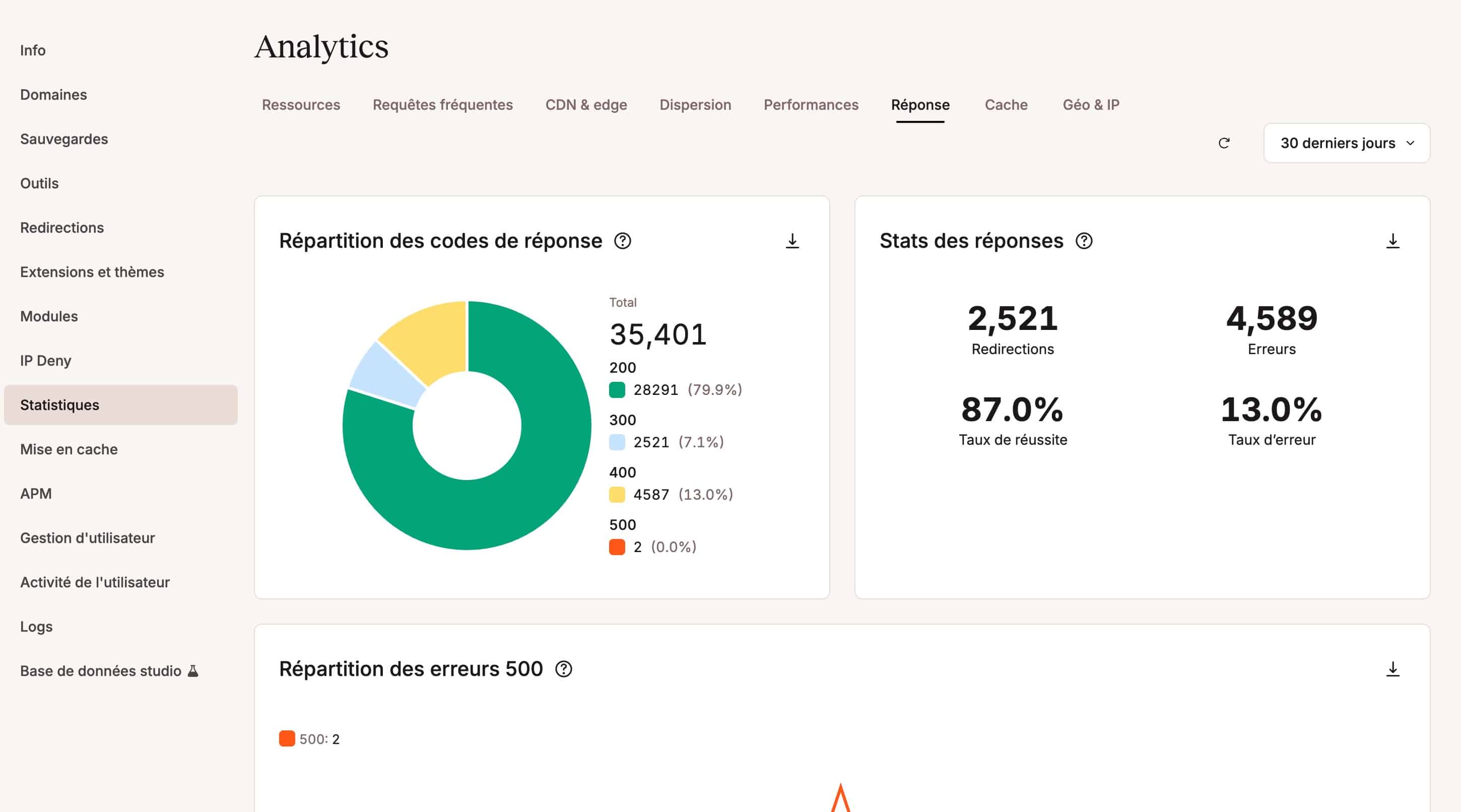Screen dimensions: 1461x812
Task: Click the orange 500 legend swatch
Action: point(617,547)
